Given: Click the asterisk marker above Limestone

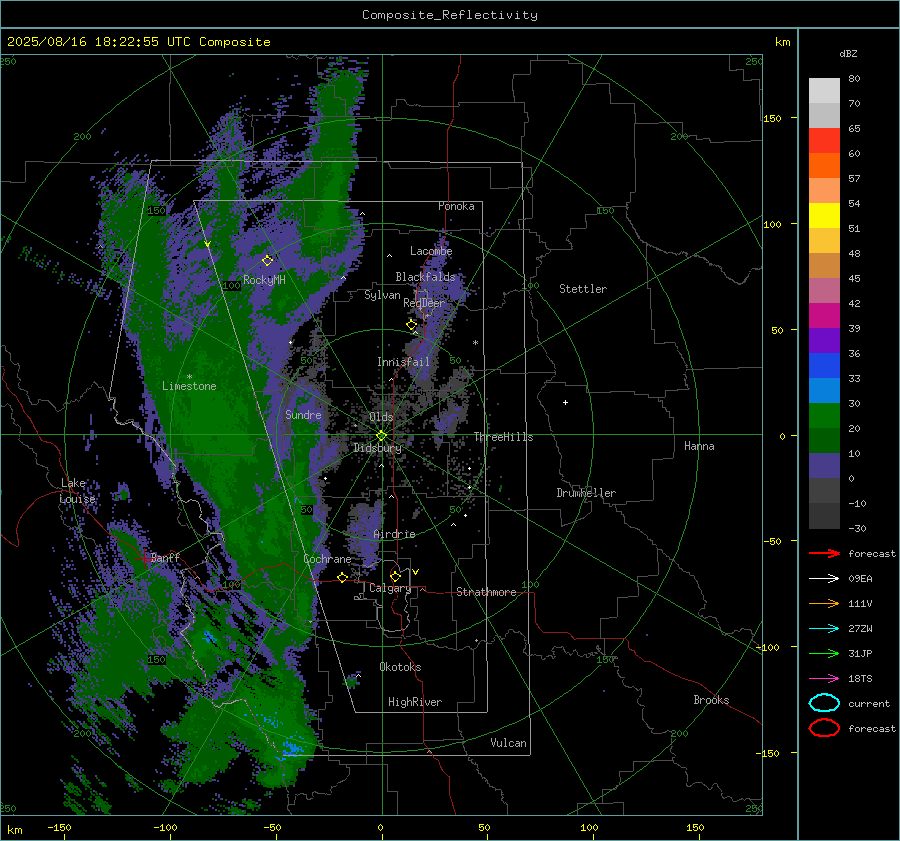Looking at the screenshot, I should [189, 377].
